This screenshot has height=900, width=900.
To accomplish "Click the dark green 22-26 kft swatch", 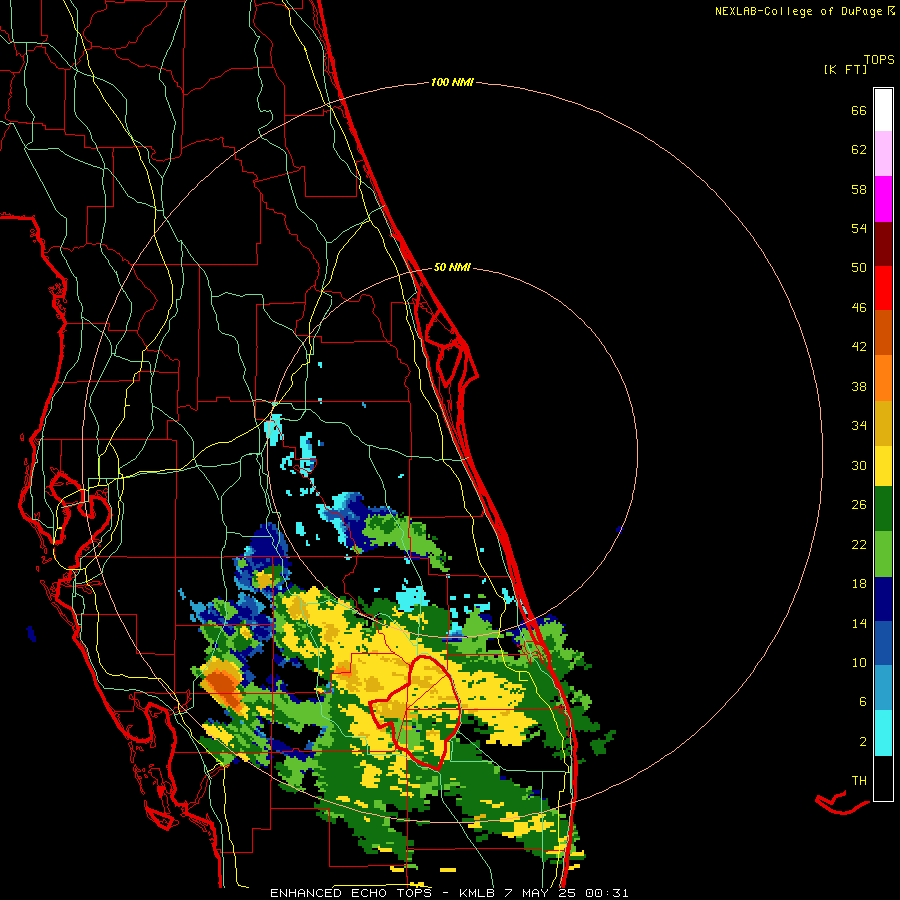I will [883, 509].
